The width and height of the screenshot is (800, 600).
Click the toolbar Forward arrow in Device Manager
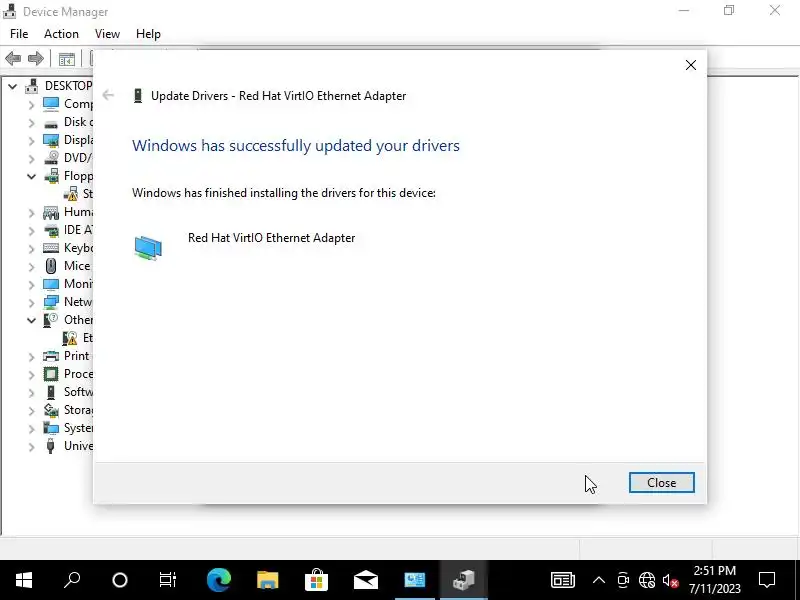click(36, 59)
